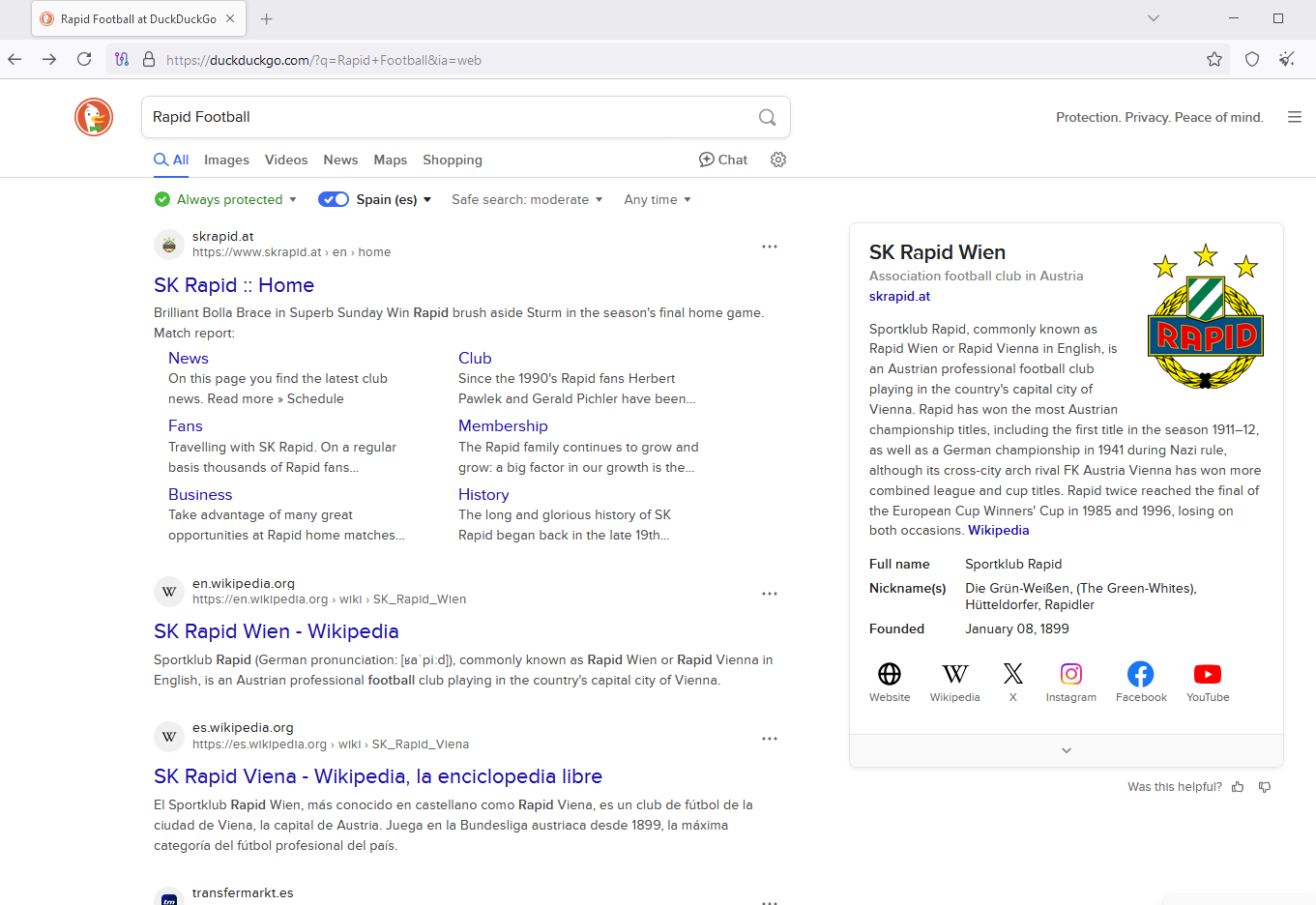Switch to Shopping tab
This screenshot has height=905, width=1316.
click(453, 160)
